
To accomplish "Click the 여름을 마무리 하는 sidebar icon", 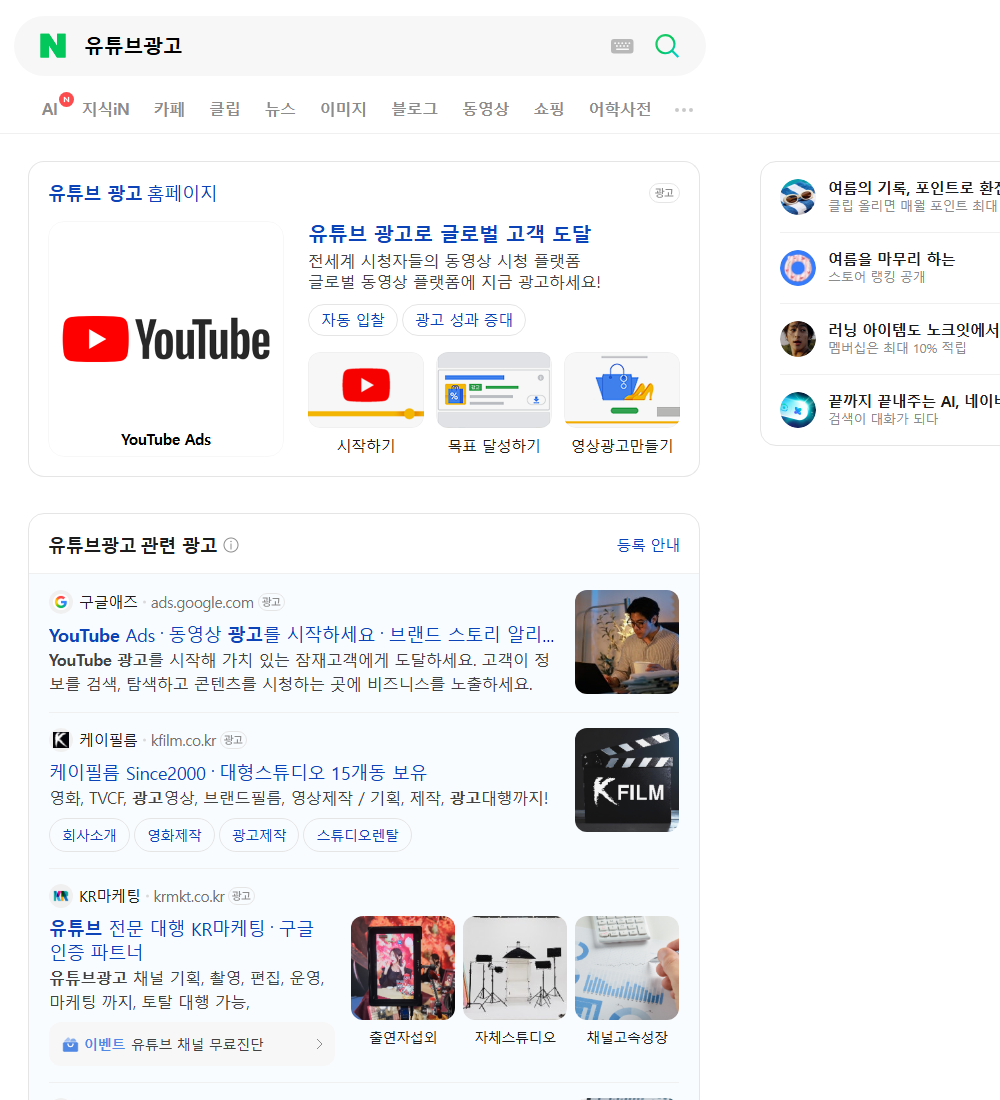I will click(798, 267).
